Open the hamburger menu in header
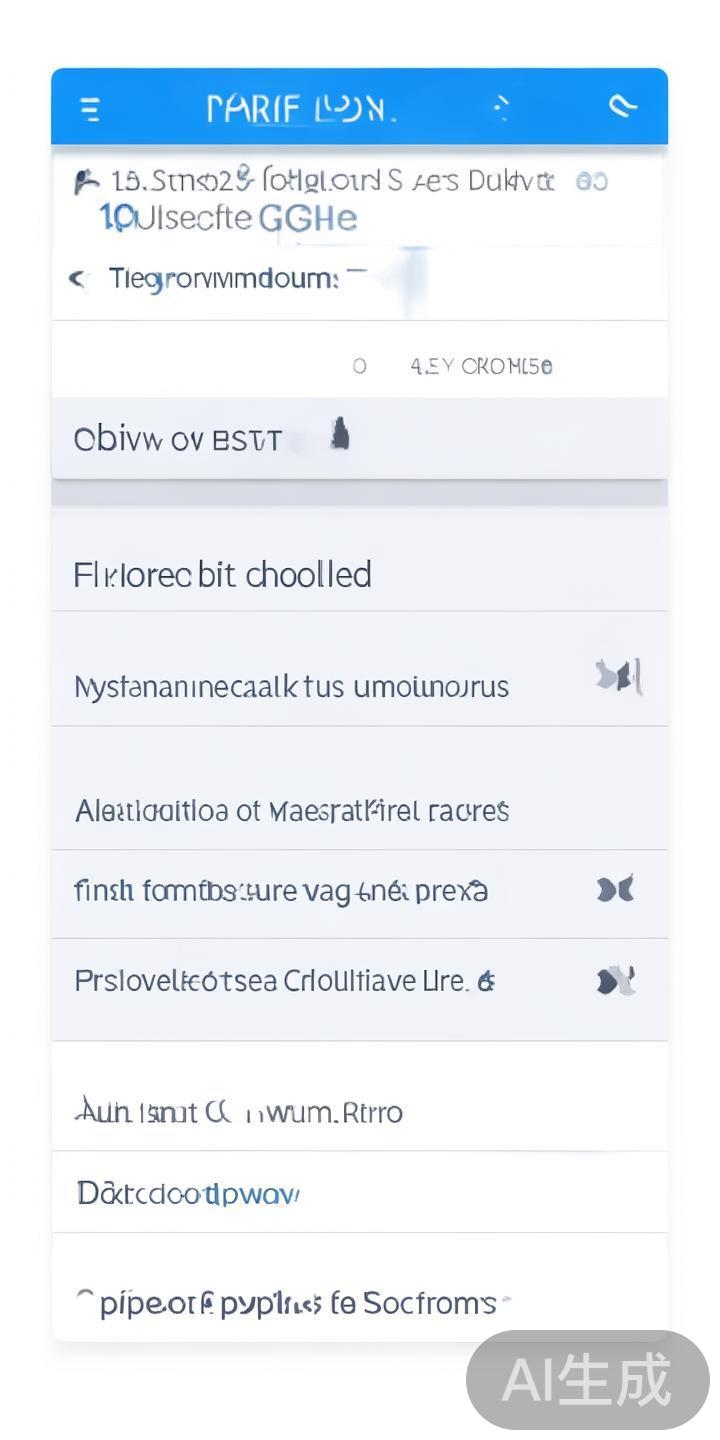This screenshot has height=1440, width=720. 90,108
